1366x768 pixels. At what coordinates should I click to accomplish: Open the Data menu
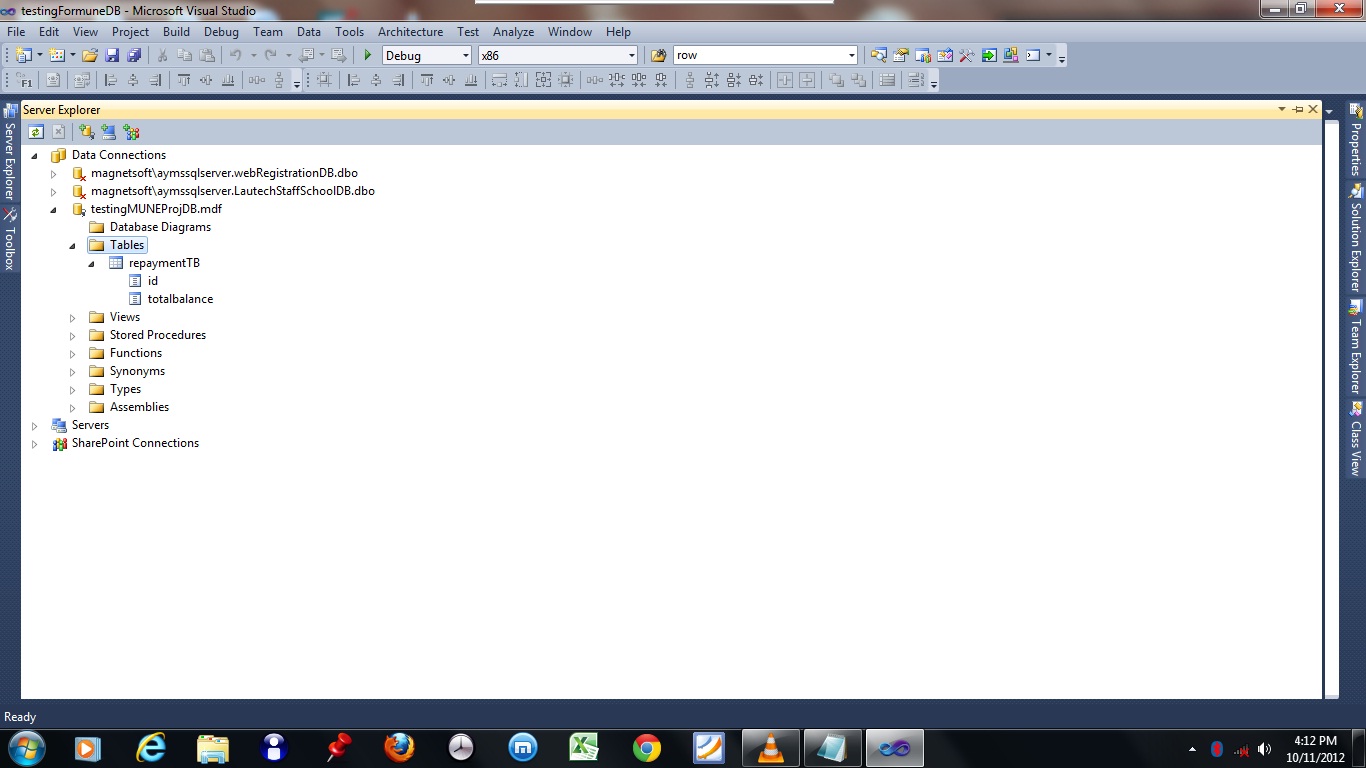tap(309, 32)
